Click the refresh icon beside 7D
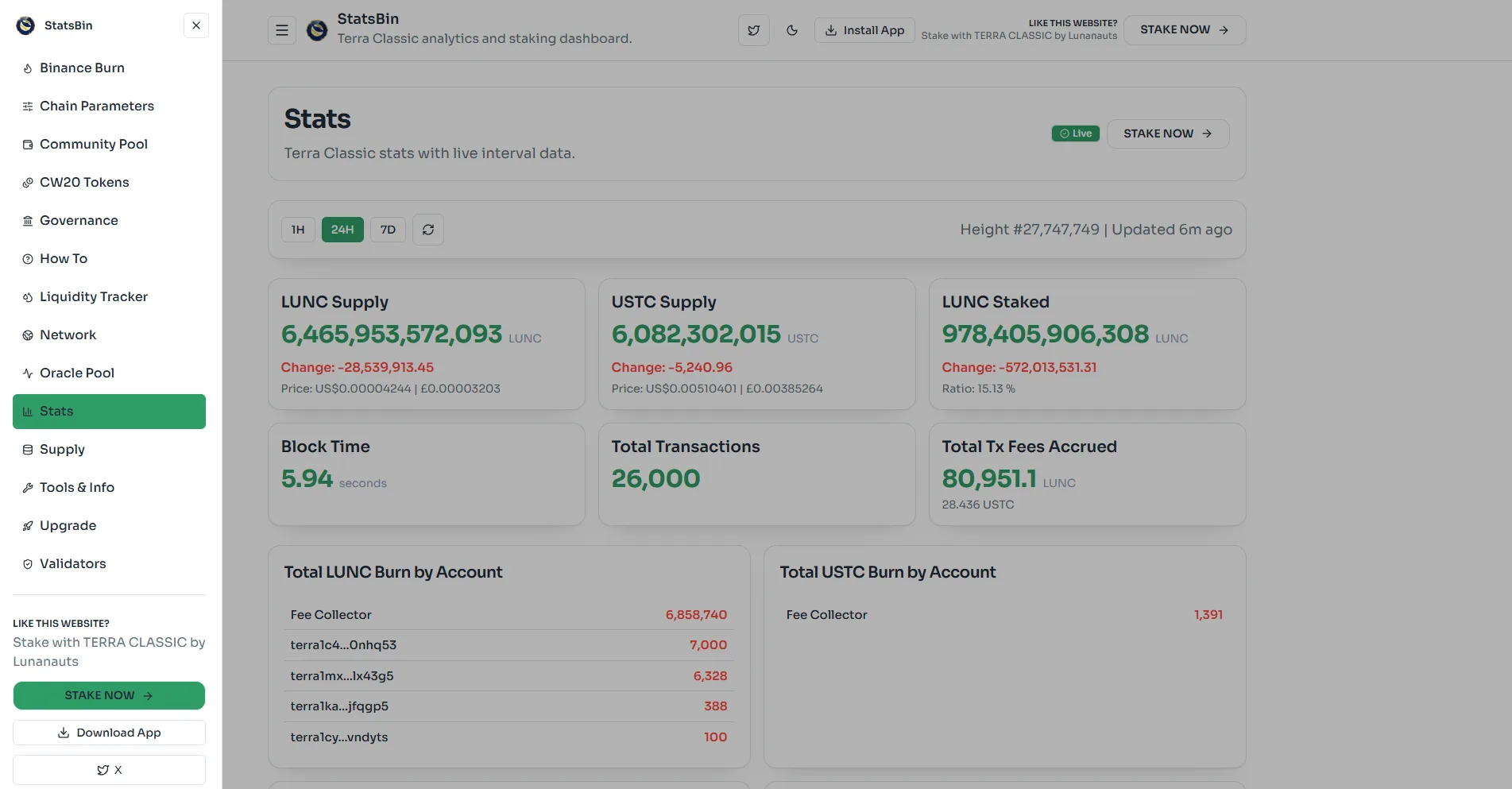Viewport: 1512px width, 789px height. tap(427, 230)
